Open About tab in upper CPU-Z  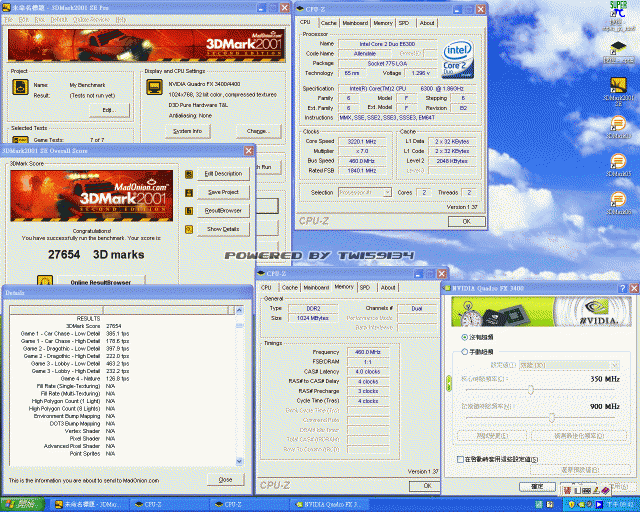pyautogui.click(x=427, y=23)
